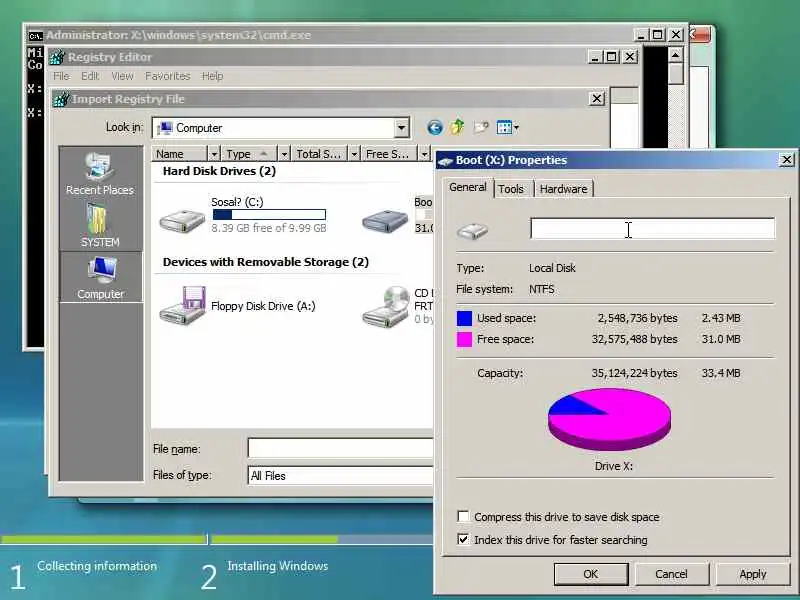800x600 pixels.
Task: Click the drive icon in Properties General tab
Action: [472, 231]
